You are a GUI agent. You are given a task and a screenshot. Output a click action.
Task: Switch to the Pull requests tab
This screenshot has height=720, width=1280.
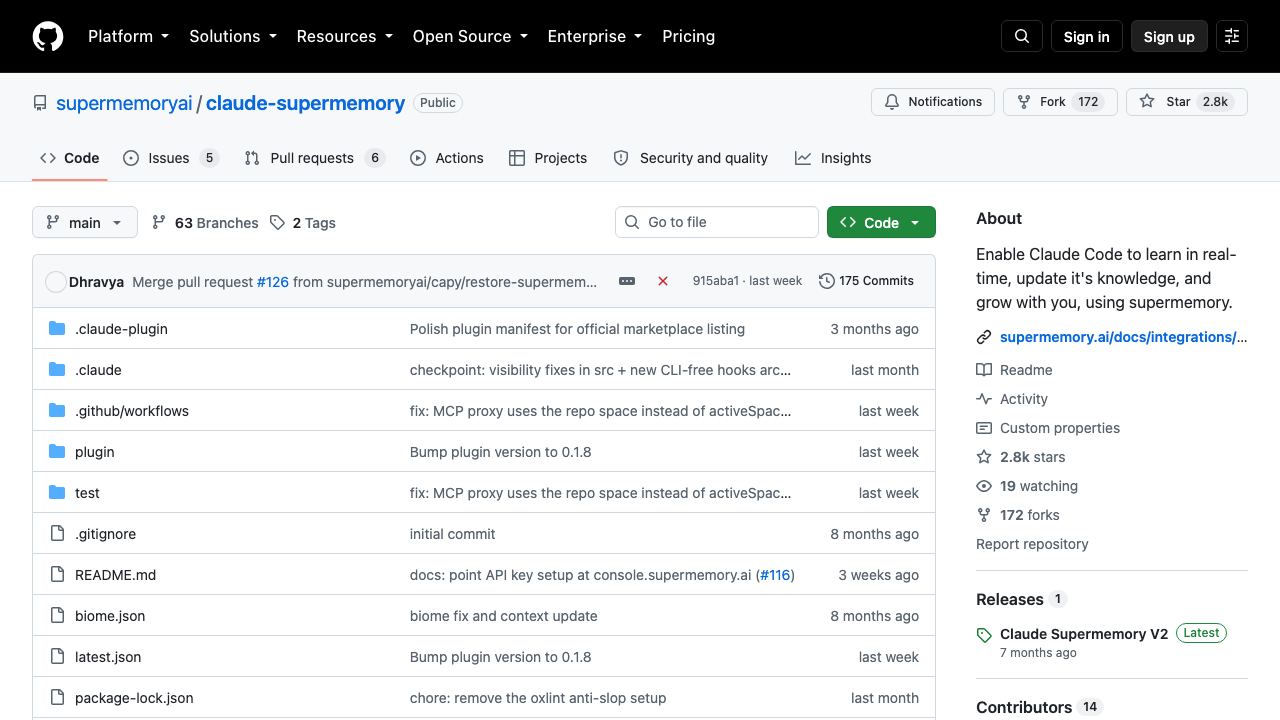click(314, 158)
